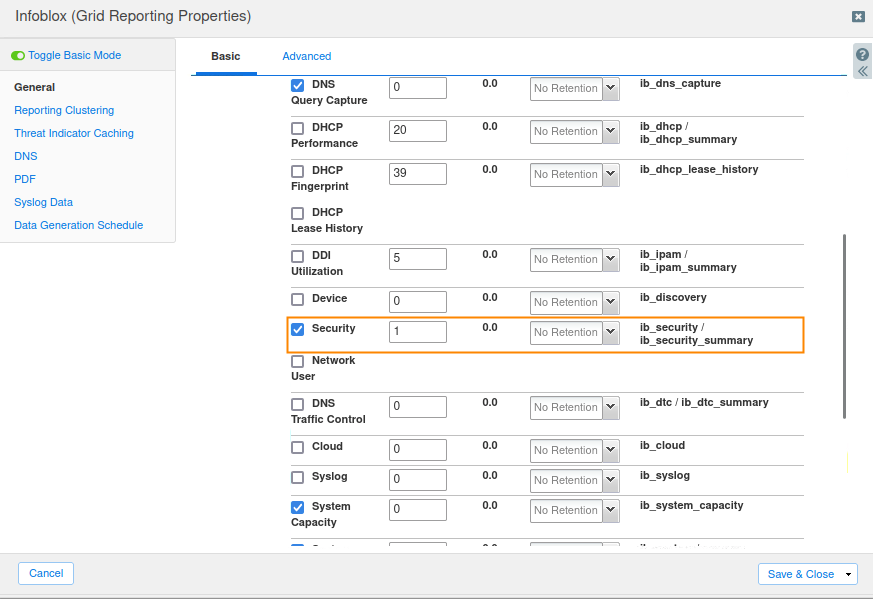Click the dialog title Infoblox (Grid Reporting Properties)
The height and width of the screenshot is (599, 873).
tap(133, 16)
